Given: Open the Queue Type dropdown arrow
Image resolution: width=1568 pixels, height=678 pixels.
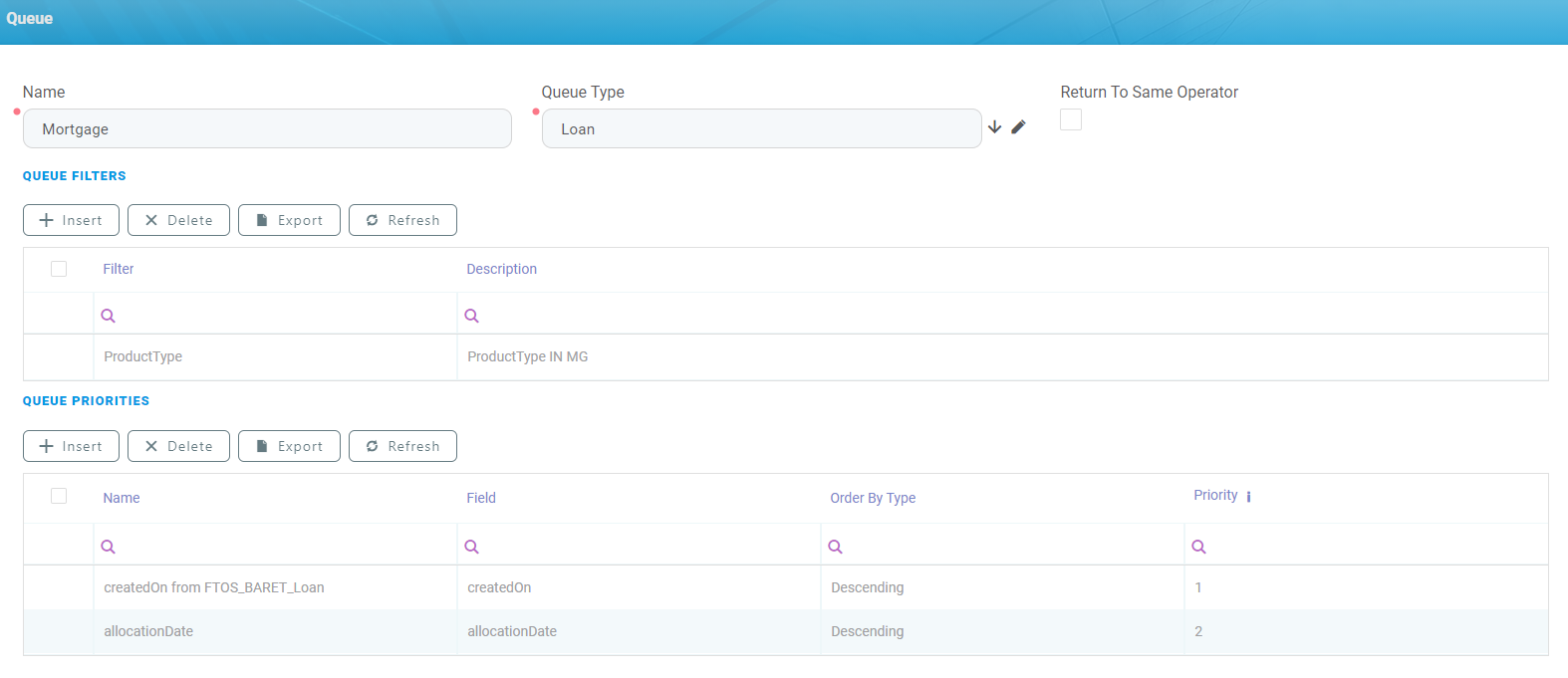Looking at the screenshot, I should pyautogui.click(x=994, y=127).
